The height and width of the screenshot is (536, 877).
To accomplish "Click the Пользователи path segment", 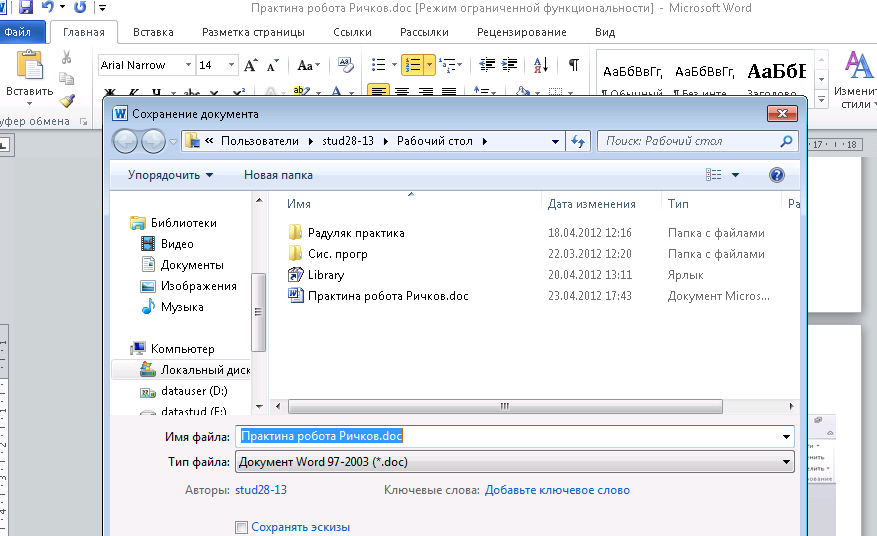I will point(260,141).
